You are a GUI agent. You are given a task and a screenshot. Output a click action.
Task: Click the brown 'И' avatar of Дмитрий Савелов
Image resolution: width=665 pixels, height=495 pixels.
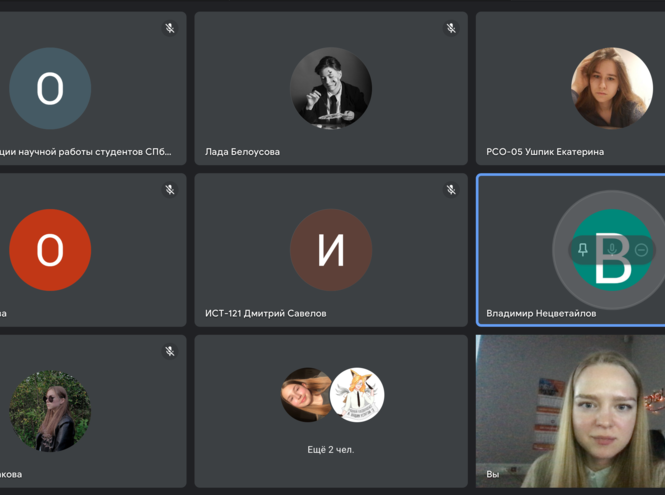pyautogui.click(x=331, y=250)
